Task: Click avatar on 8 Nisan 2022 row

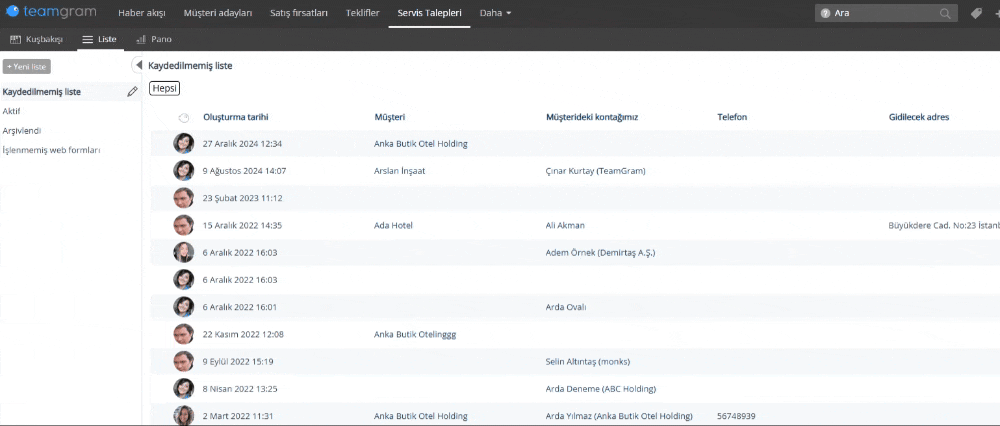Action: (x=184, y=388)
